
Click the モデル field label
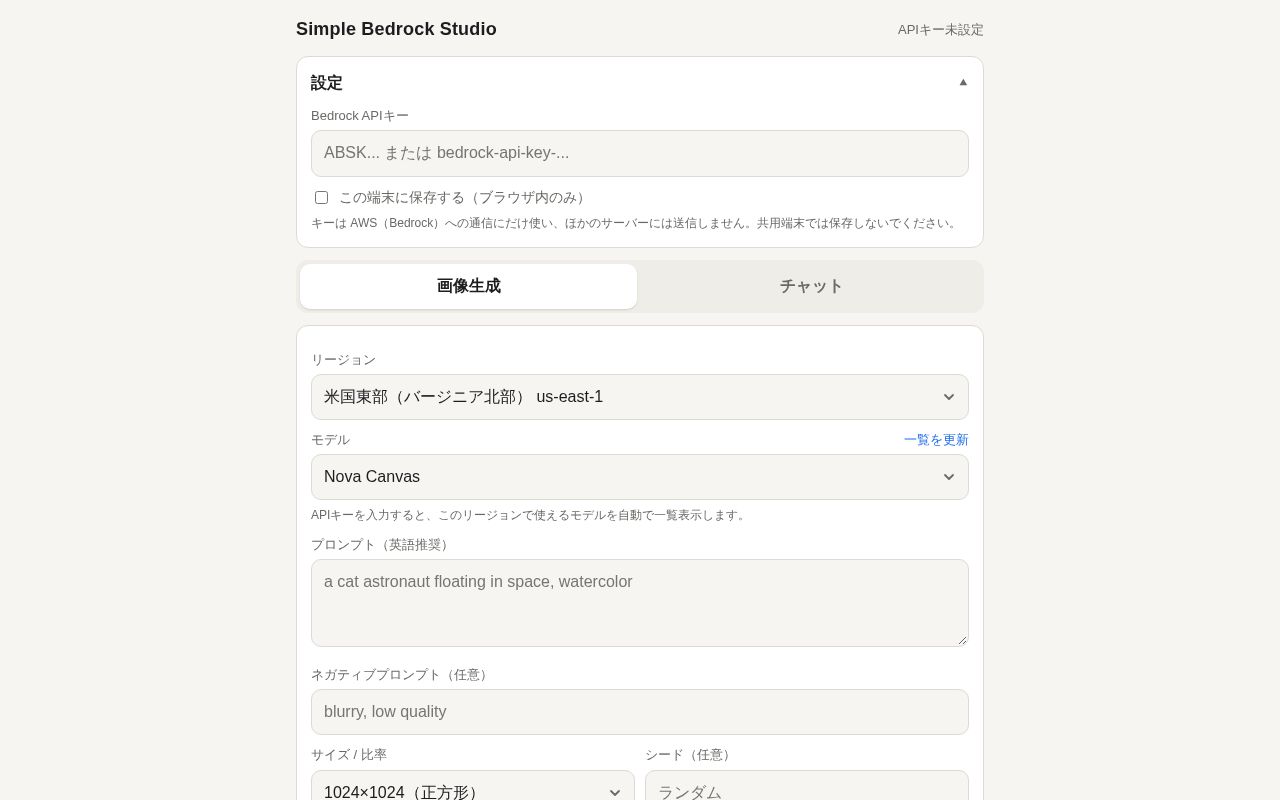click(x=331, y=440)
